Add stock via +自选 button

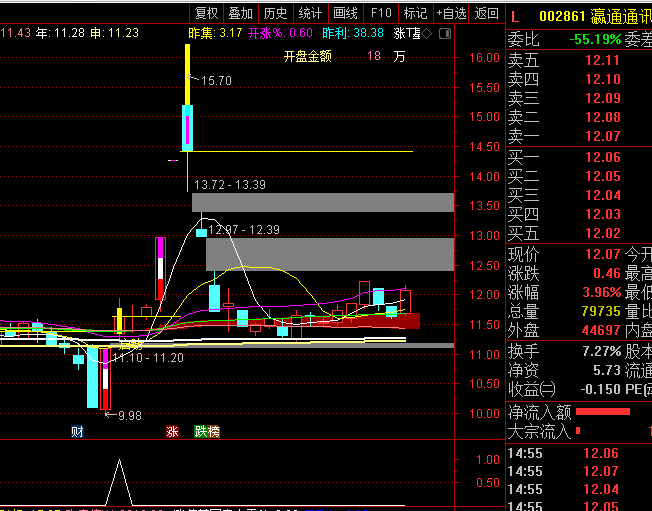pos(451,13)
